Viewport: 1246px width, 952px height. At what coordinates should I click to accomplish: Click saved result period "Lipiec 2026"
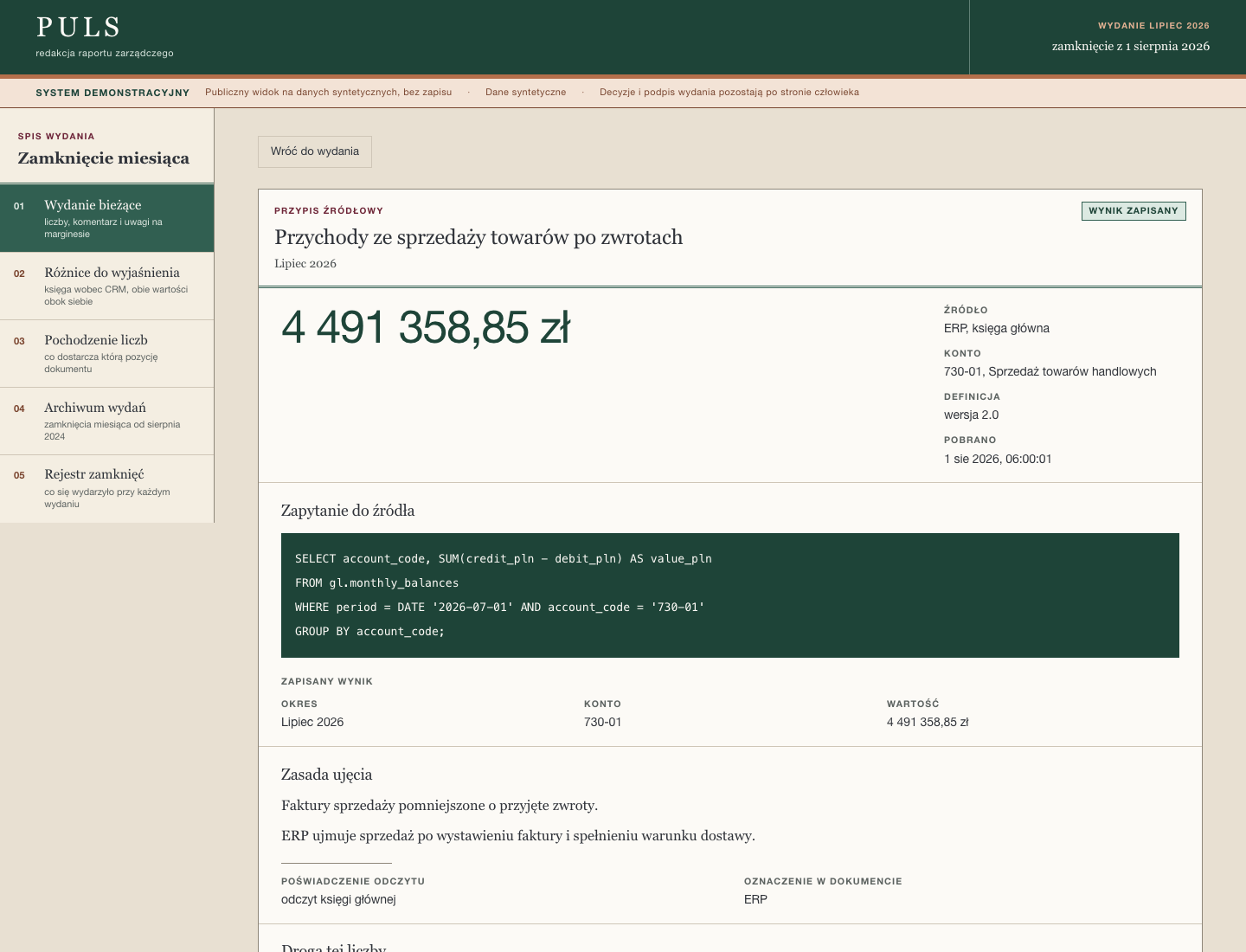[x=312, y=723]
